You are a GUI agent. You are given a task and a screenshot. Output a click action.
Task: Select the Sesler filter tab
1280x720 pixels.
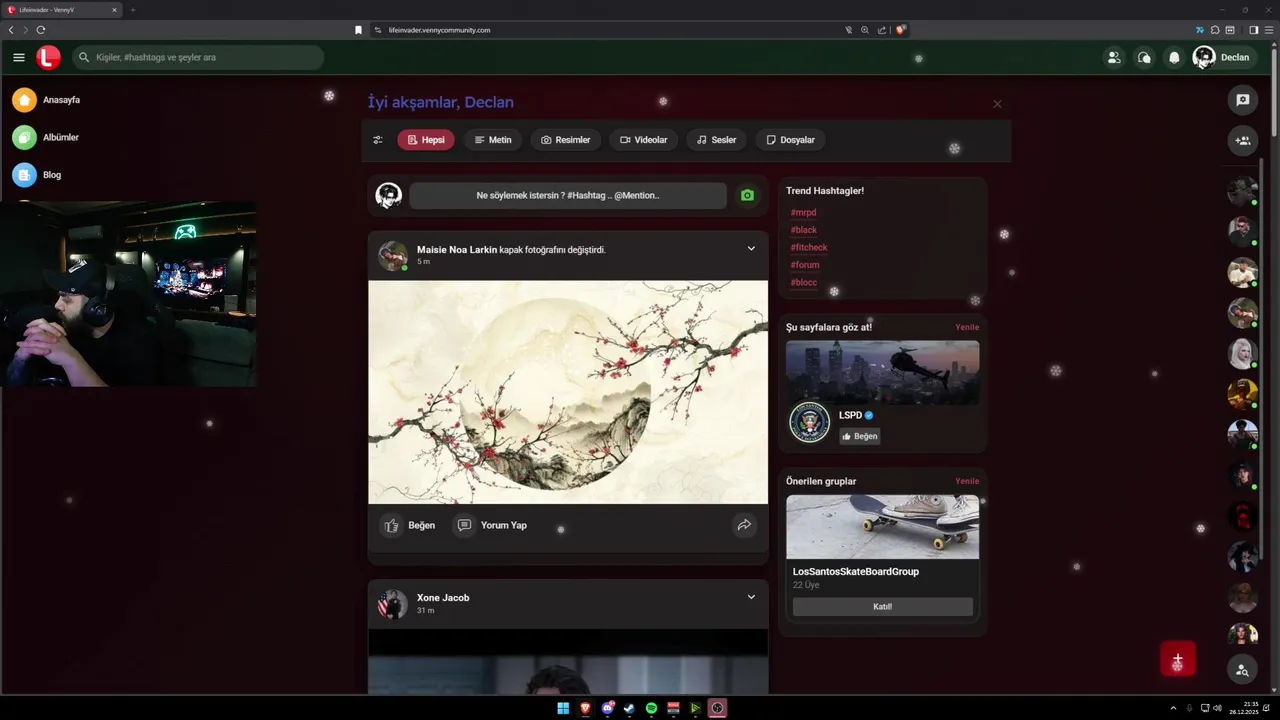tap(716, 140)
